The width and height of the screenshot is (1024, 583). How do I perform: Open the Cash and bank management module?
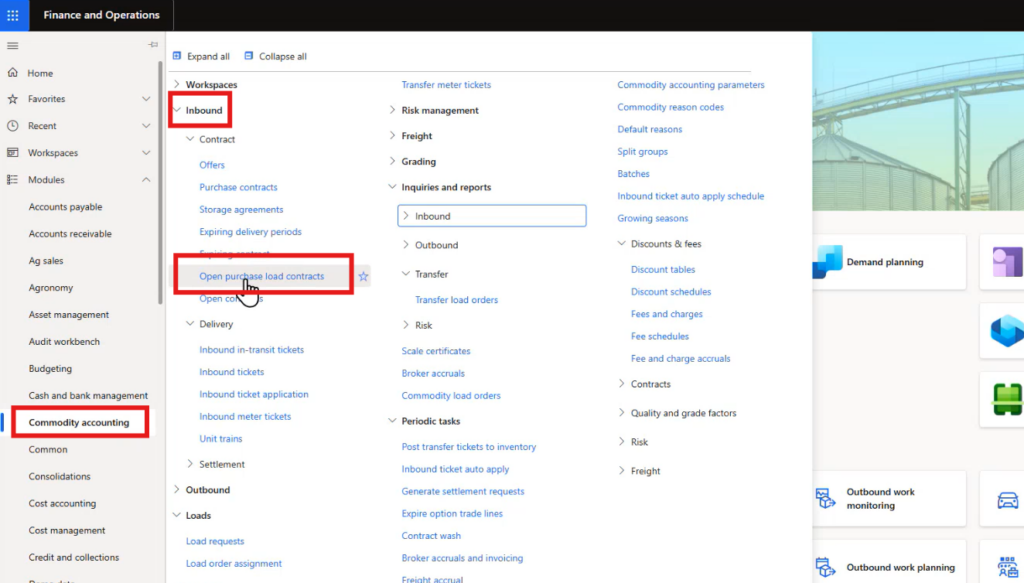pyautogui.click(x=88, y=396)
